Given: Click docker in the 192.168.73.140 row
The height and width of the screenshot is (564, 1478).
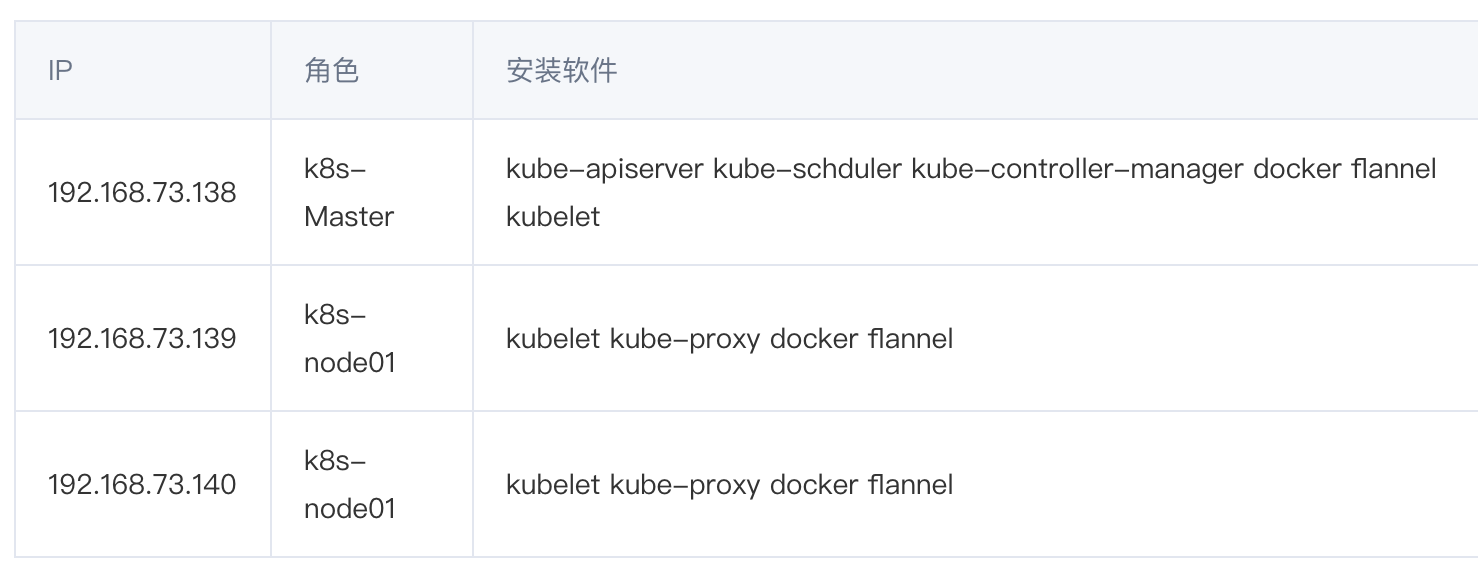Looking at the screenshot, I should (x=814, y=484).
